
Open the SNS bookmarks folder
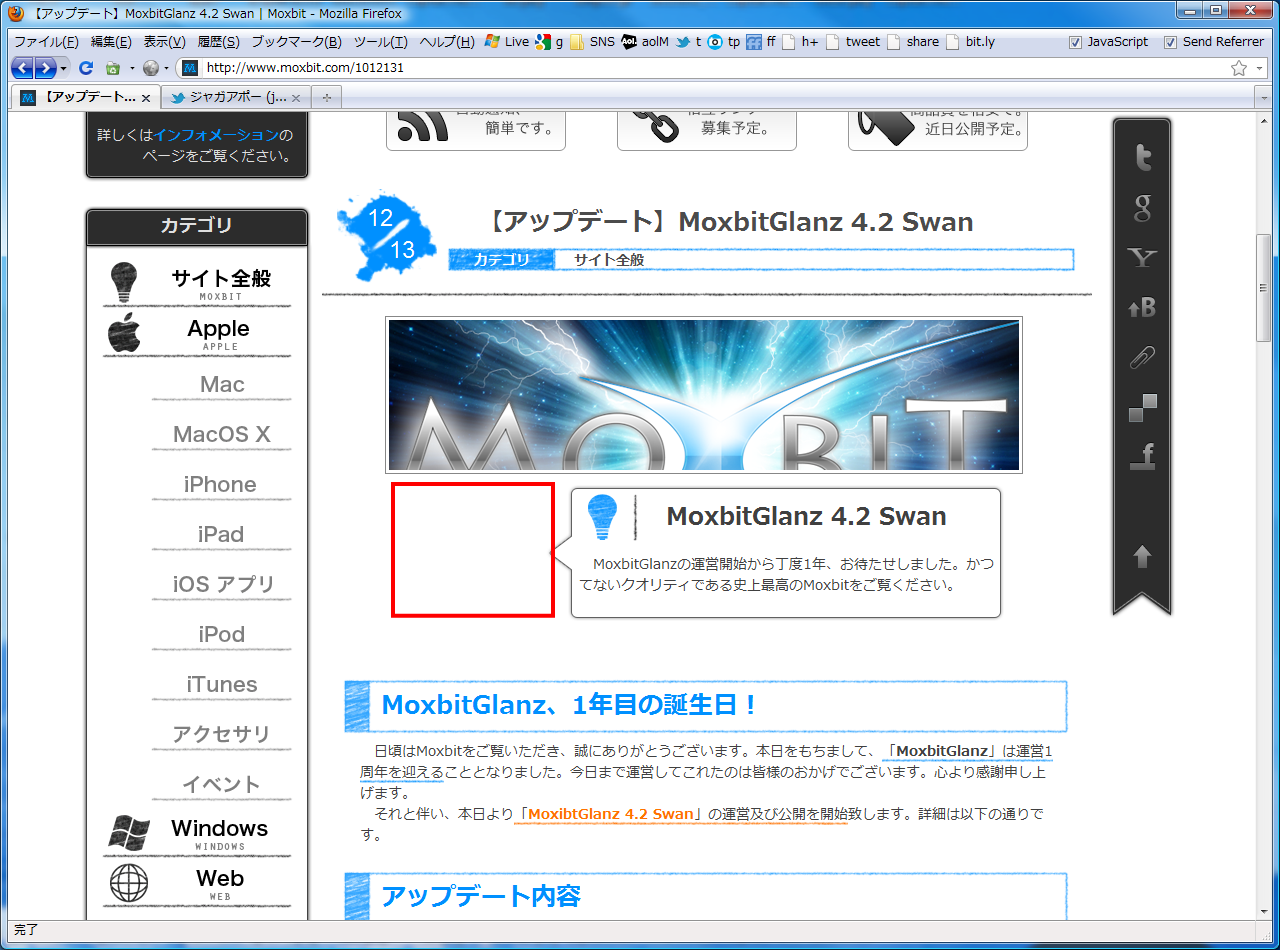click(x=592, y=42)
